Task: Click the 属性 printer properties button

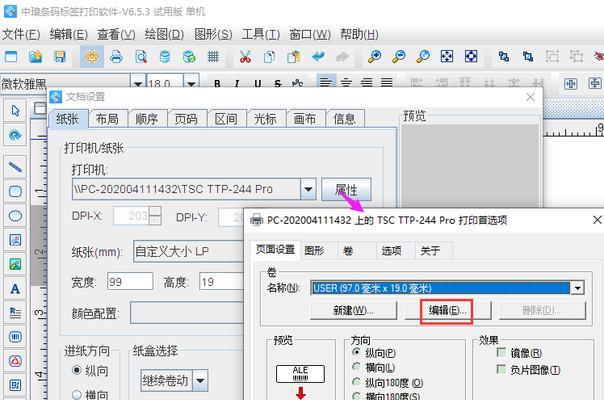Action: (346, 189)
